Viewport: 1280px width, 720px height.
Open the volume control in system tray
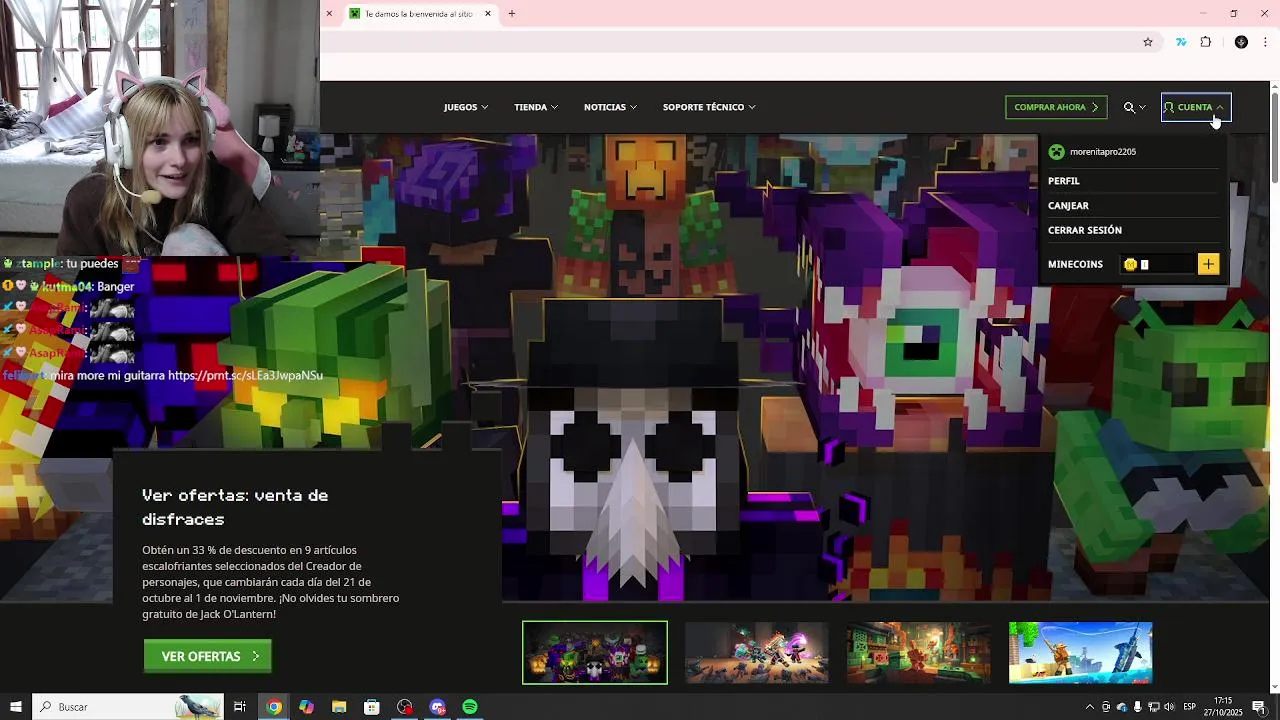[x=1169, y=707]
